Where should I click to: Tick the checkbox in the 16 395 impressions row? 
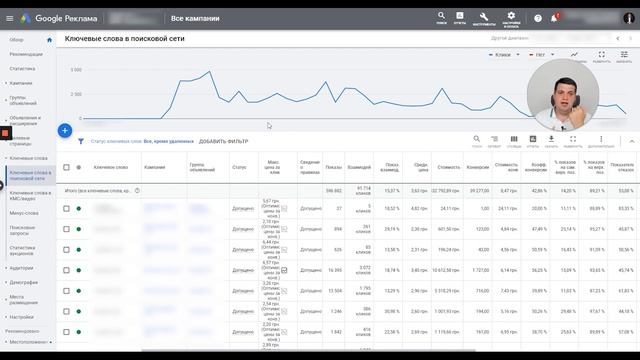[66, 270]
